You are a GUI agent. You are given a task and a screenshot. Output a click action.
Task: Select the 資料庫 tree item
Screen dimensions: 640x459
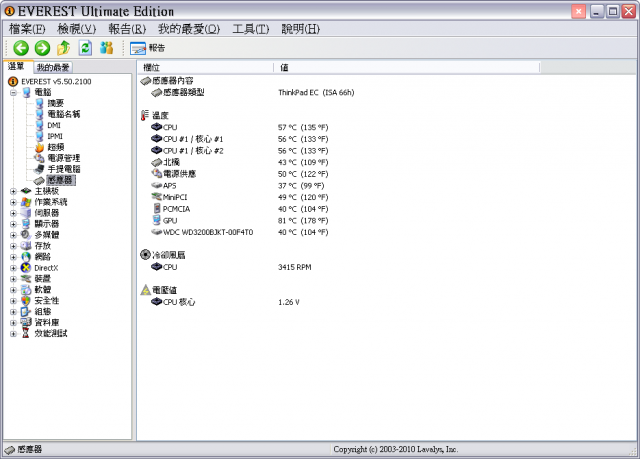click(47, 323)
